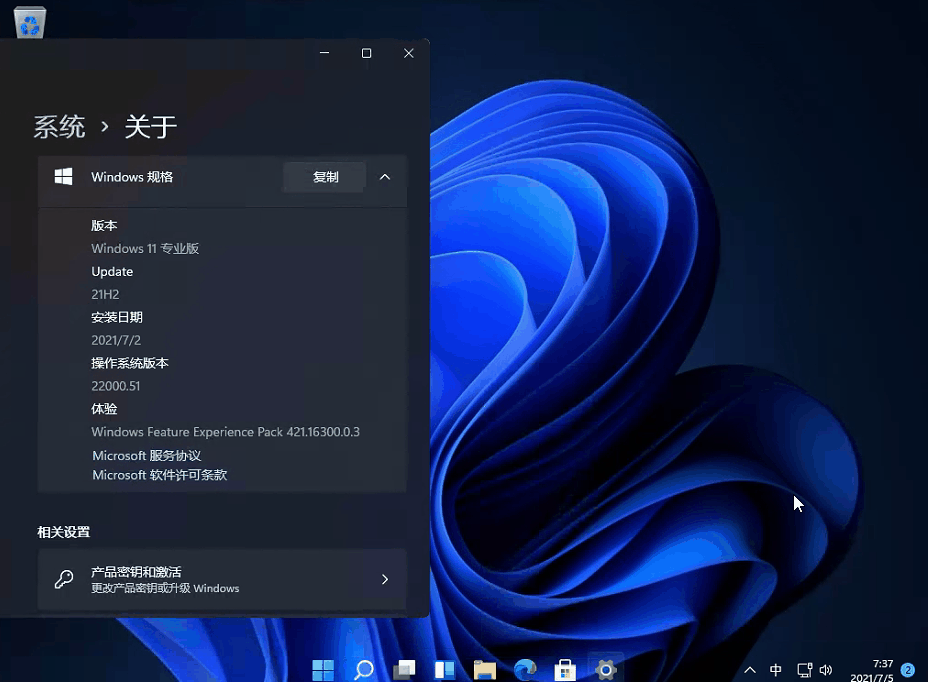Open the Microsoft 服务协议 link
The height and width of the screenshot is (682, 928).
(146, 455)
